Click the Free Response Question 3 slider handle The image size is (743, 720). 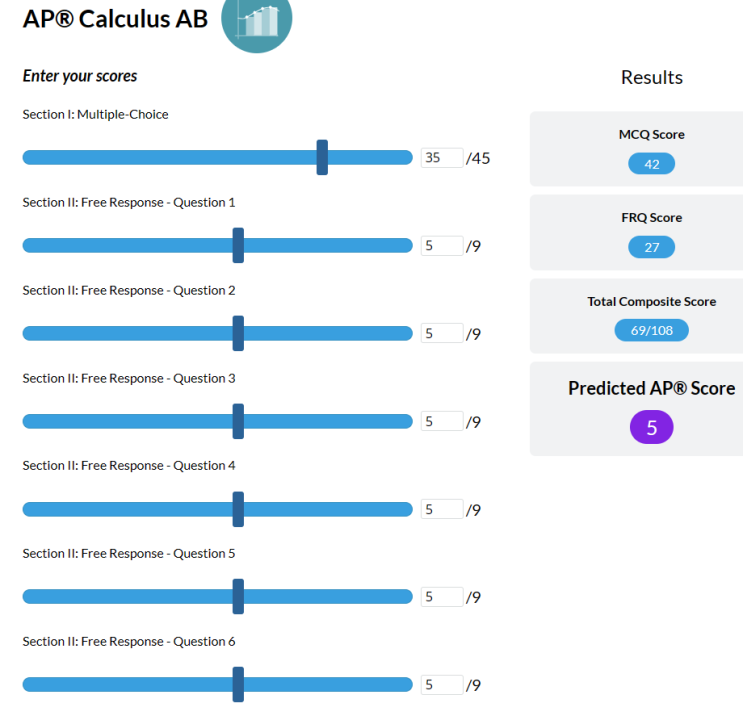click(238, 421)
